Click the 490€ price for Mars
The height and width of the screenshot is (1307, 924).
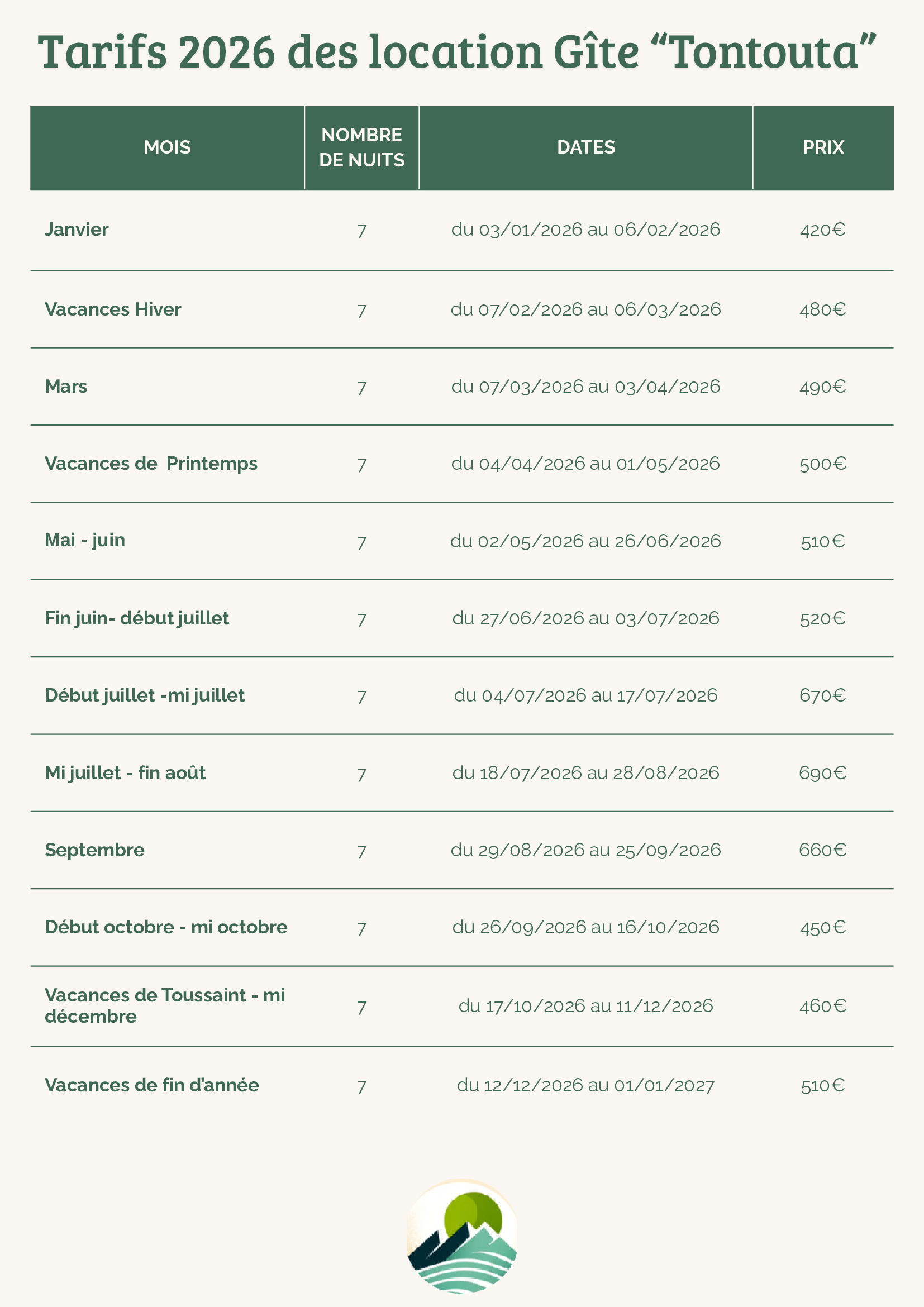[823, 387]
